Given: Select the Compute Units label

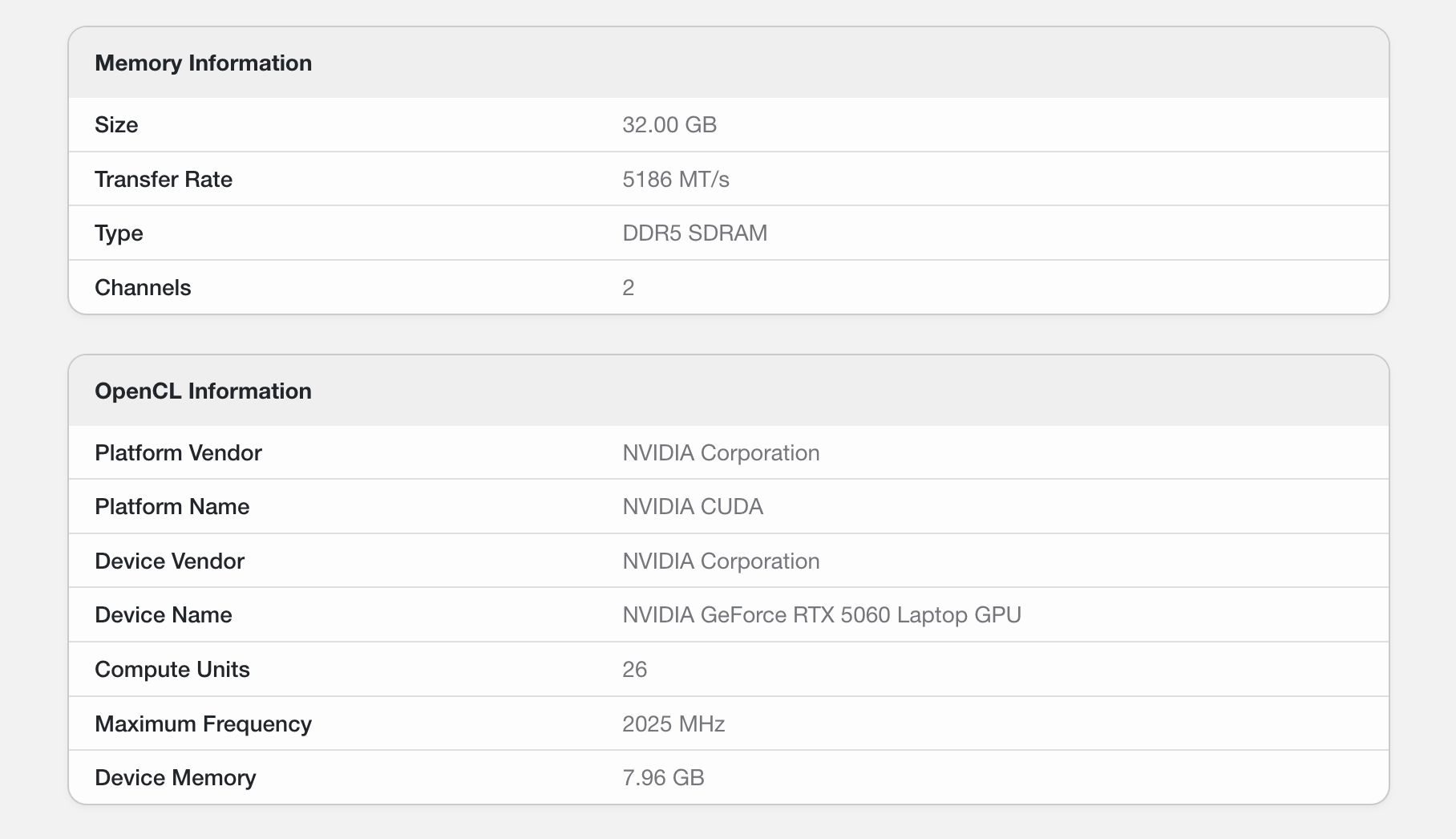Looking at the screenshot, I should (x=172, y=670).
